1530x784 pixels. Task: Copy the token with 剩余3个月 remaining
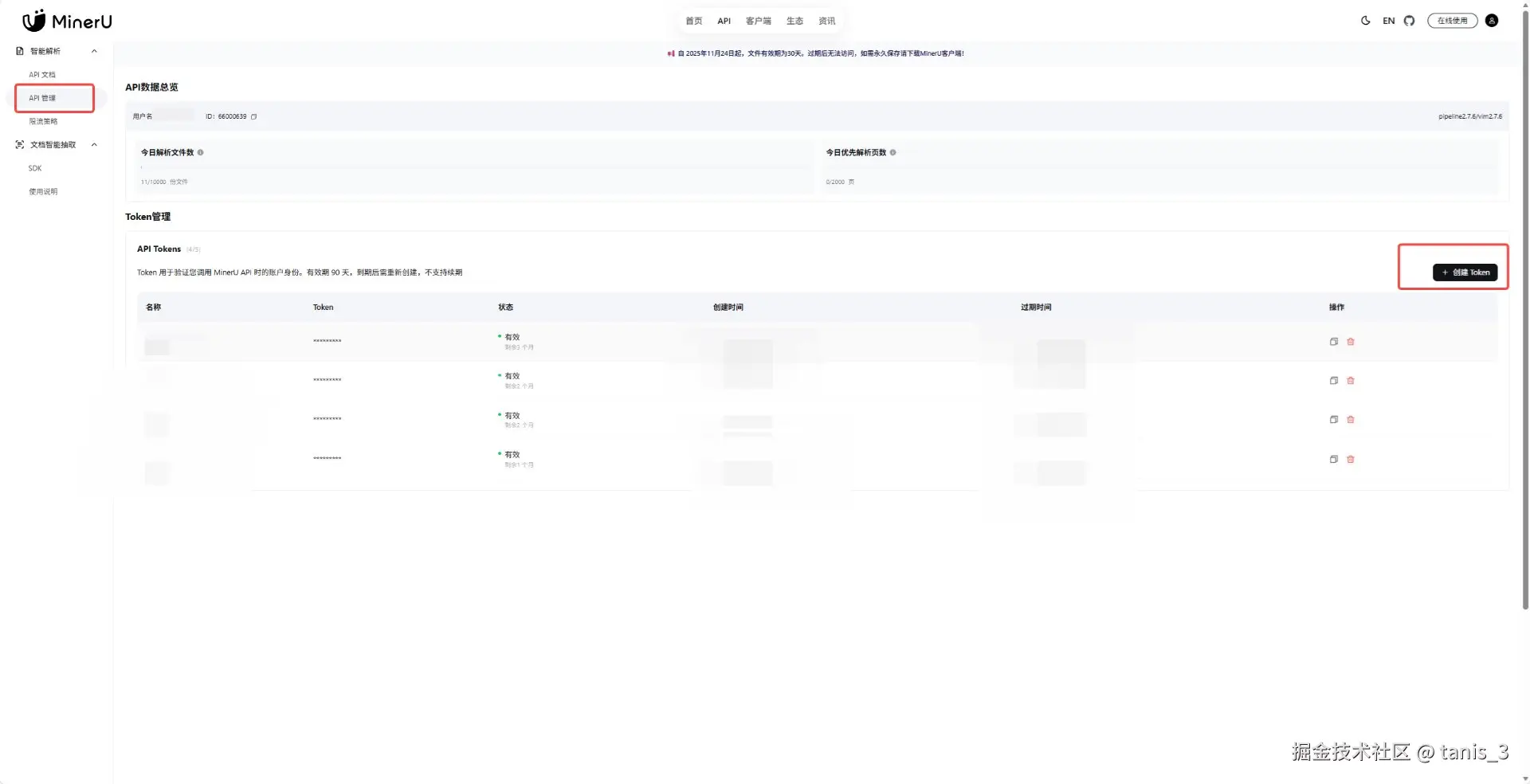coord(1333,342)
